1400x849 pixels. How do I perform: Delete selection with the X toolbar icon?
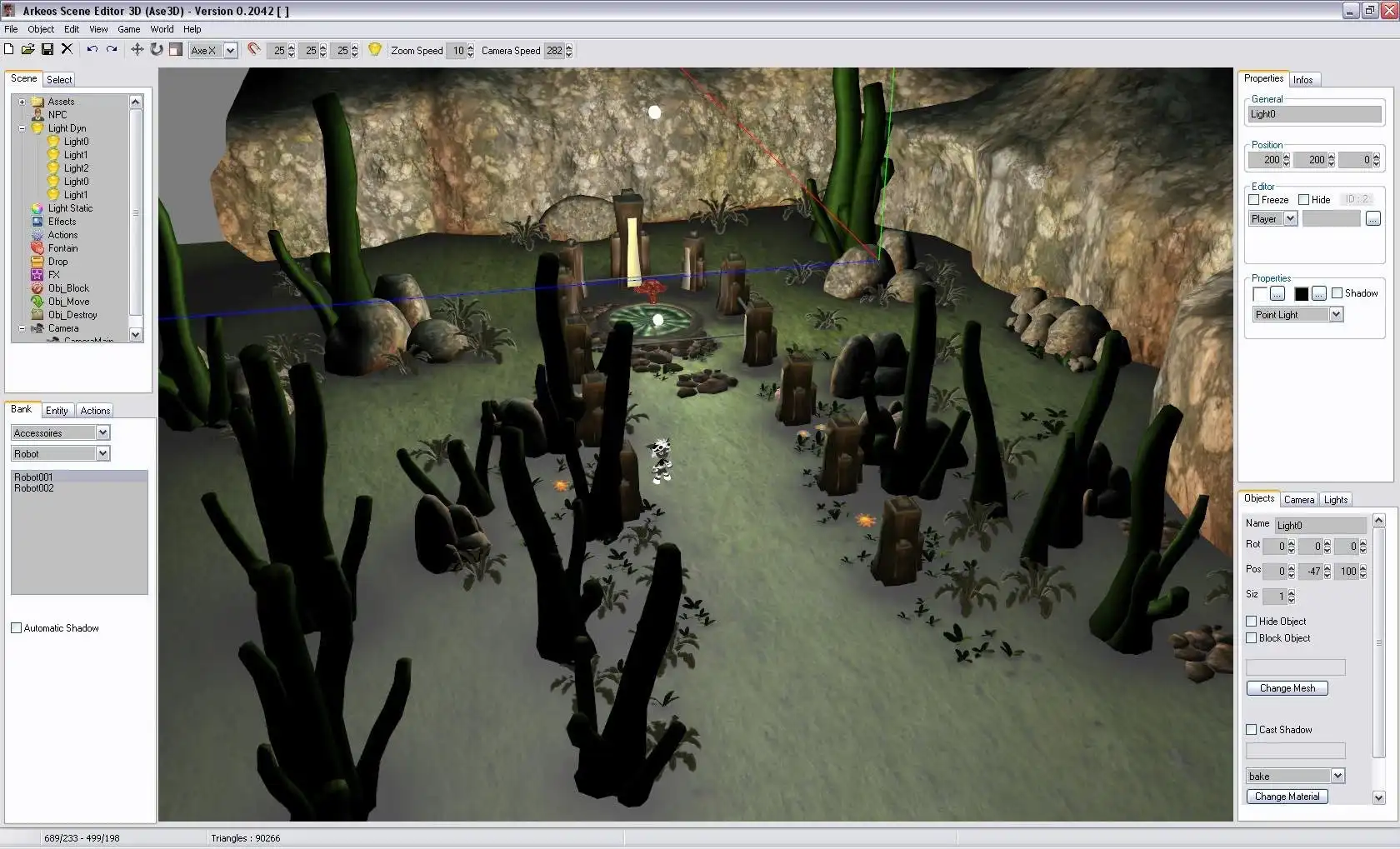67,50
